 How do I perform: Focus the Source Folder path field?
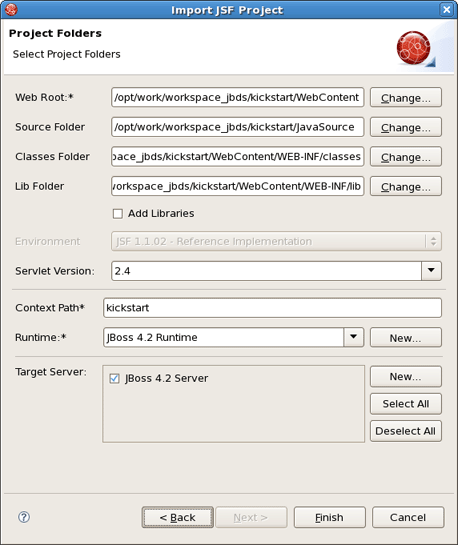[x=237, y=127]
